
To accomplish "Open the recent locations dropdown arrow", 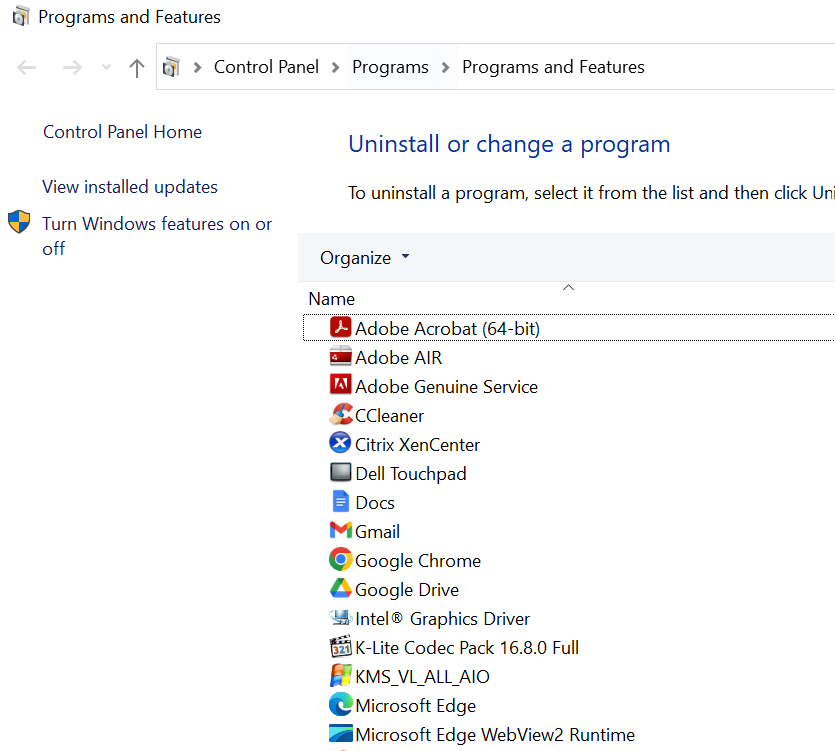I will [x=107, y=68].
